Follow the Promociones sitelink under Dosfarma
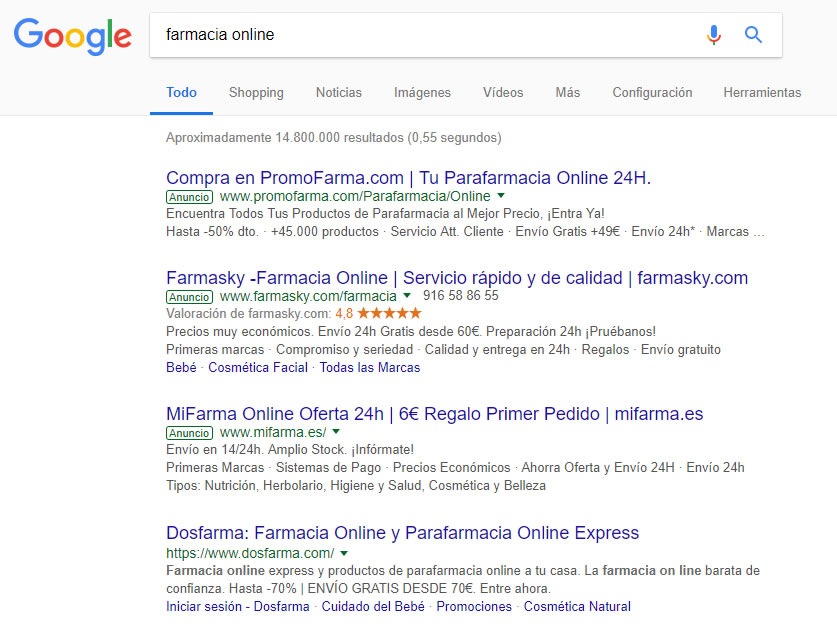Viewport: 837px width, 626px height. point(474,606)
